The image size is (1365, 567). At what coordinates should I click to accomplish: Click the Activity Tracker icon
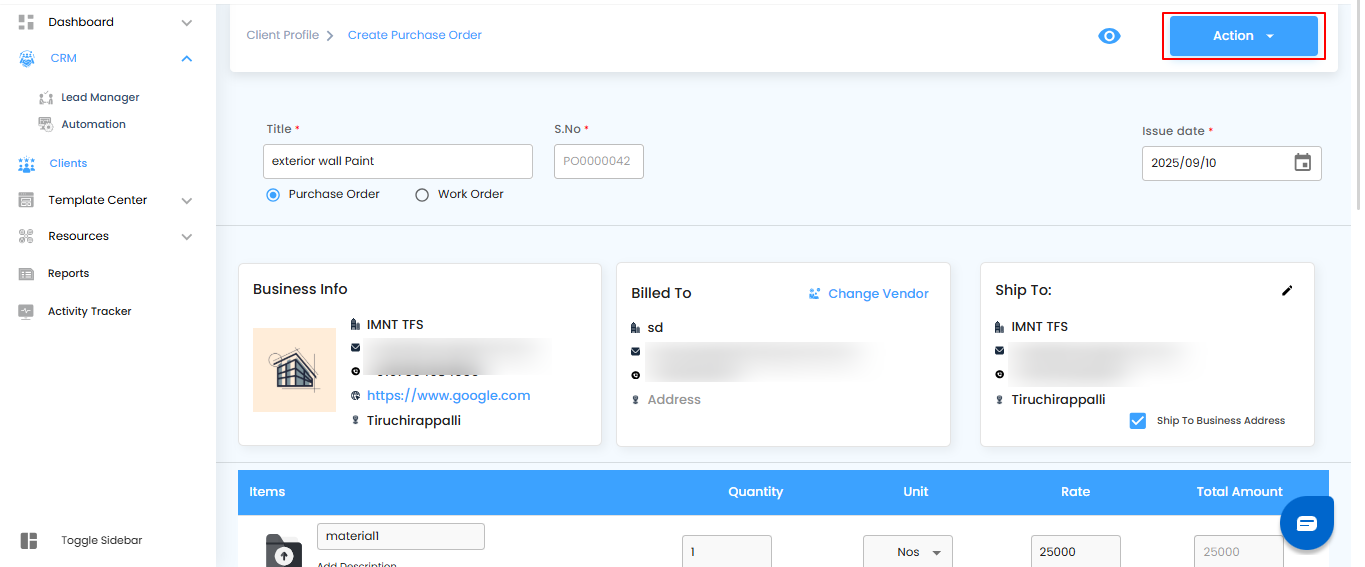click(27, 311)
